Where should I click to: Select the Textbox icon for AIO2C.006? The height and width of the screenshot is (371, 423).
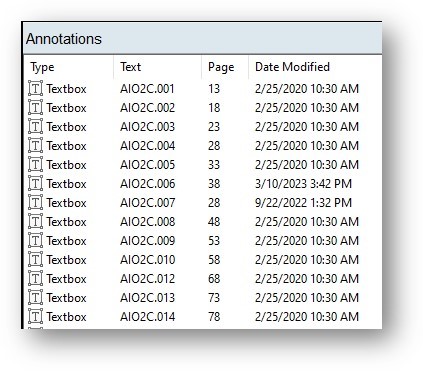(x=35, y=184)
